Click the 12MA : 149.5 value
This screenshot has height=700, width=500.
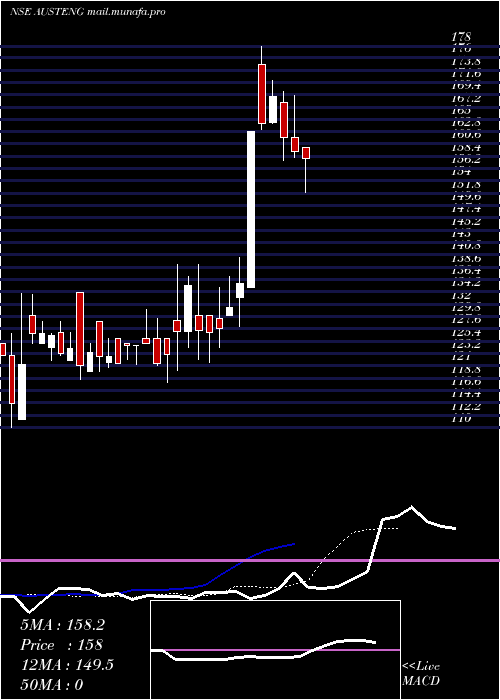(x=67, y=665)
